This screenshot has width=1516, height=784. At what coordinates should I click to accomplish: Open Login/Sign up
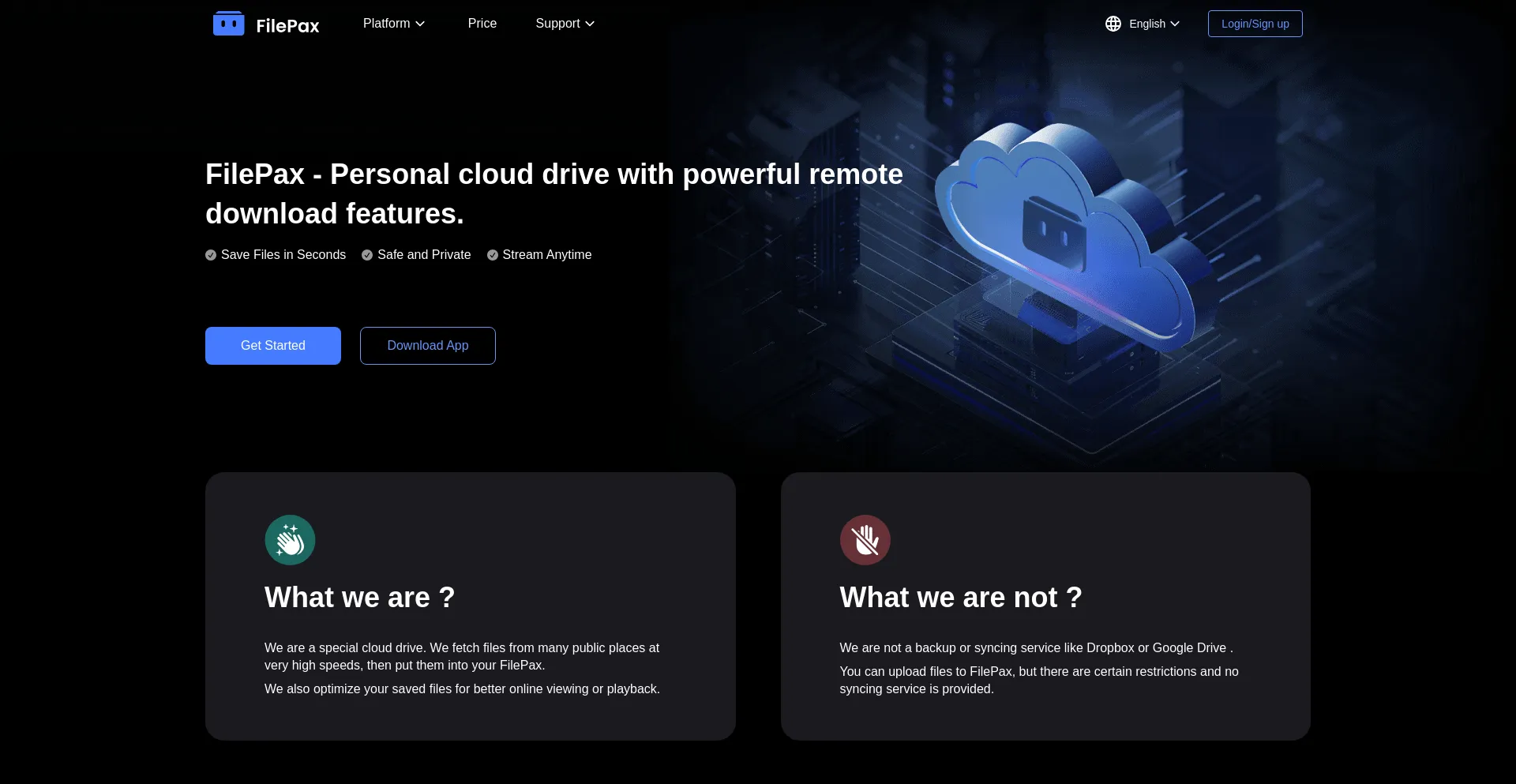(1255, 24)
